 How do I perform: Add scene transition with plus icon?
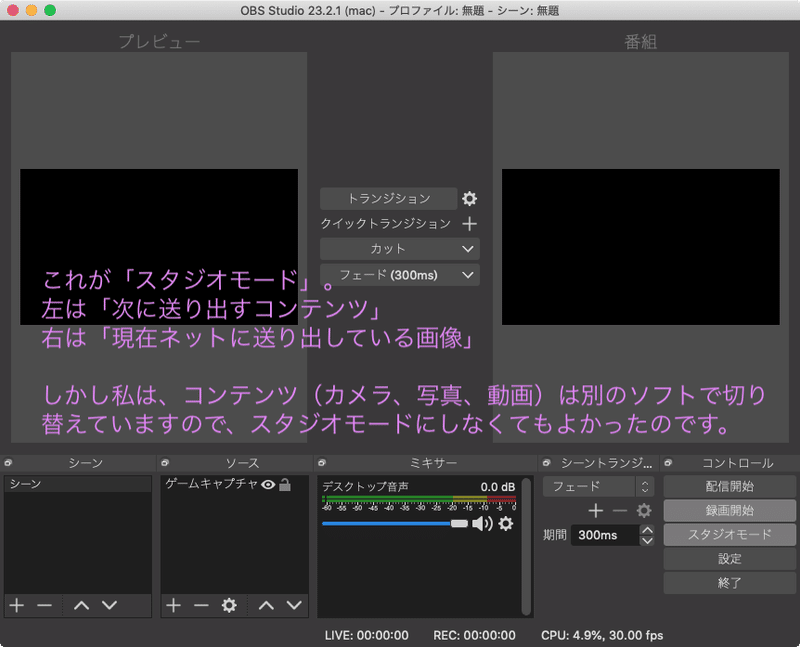pos(595,510)
